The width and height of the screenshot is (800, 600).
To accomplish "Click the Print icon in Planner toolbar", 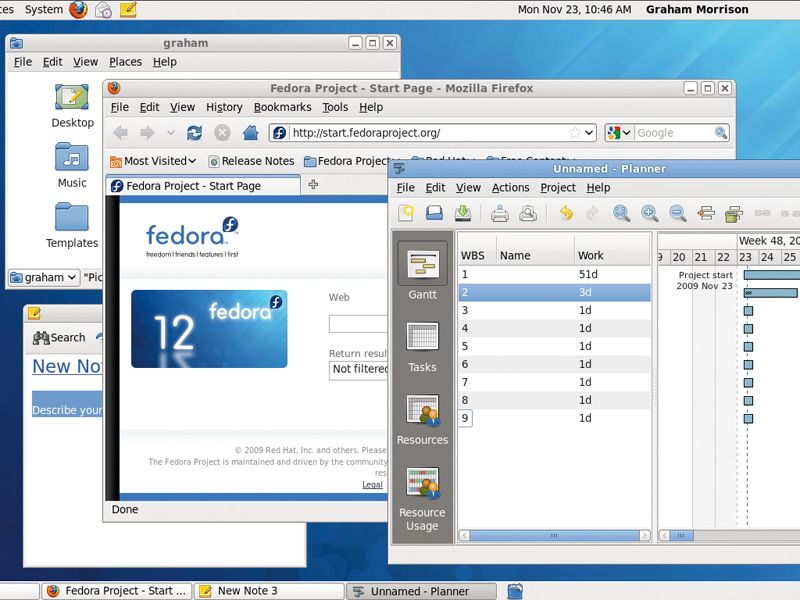I will (499, 213).
